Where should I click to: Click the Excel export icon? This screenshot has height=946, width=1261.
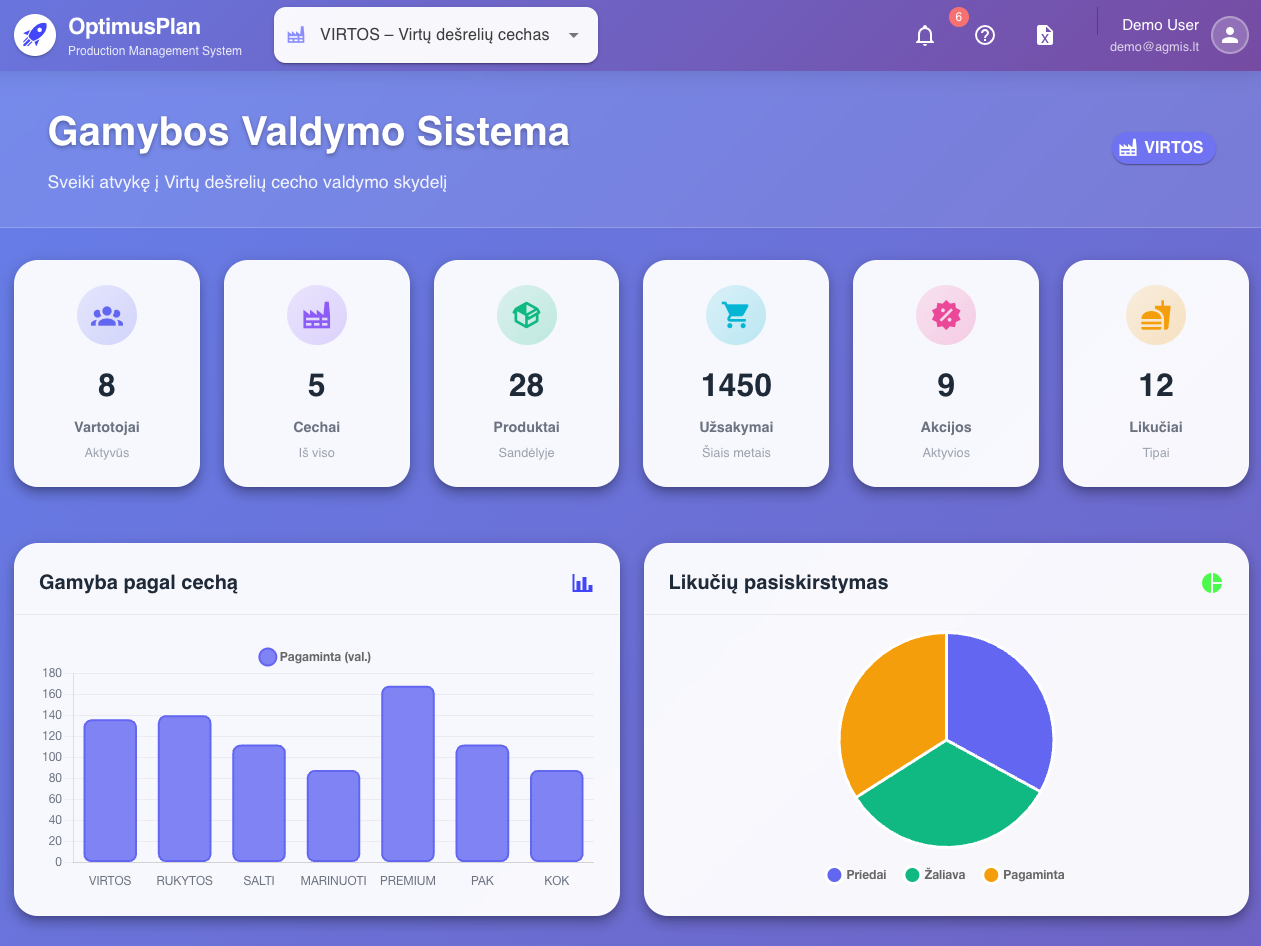coord(1044,35)
